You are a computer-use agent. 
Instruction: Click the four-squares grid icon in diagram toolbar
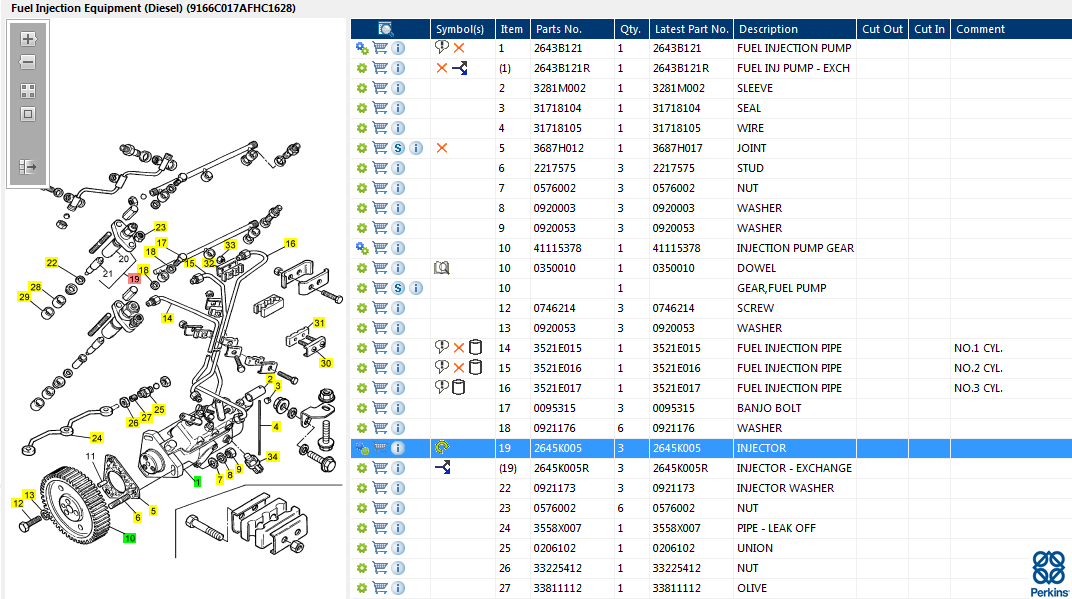[x=28, y=91]
